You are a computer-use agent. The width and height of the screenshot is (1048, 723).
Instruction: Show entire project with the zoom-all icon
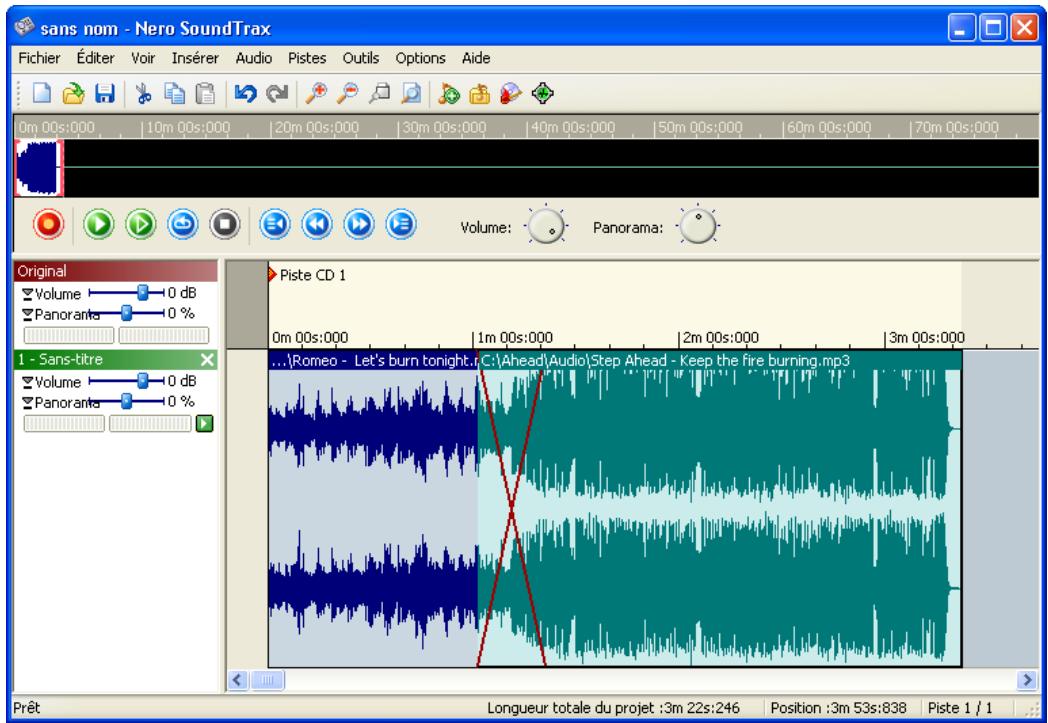pyautogui.click(x=410, y=94)
